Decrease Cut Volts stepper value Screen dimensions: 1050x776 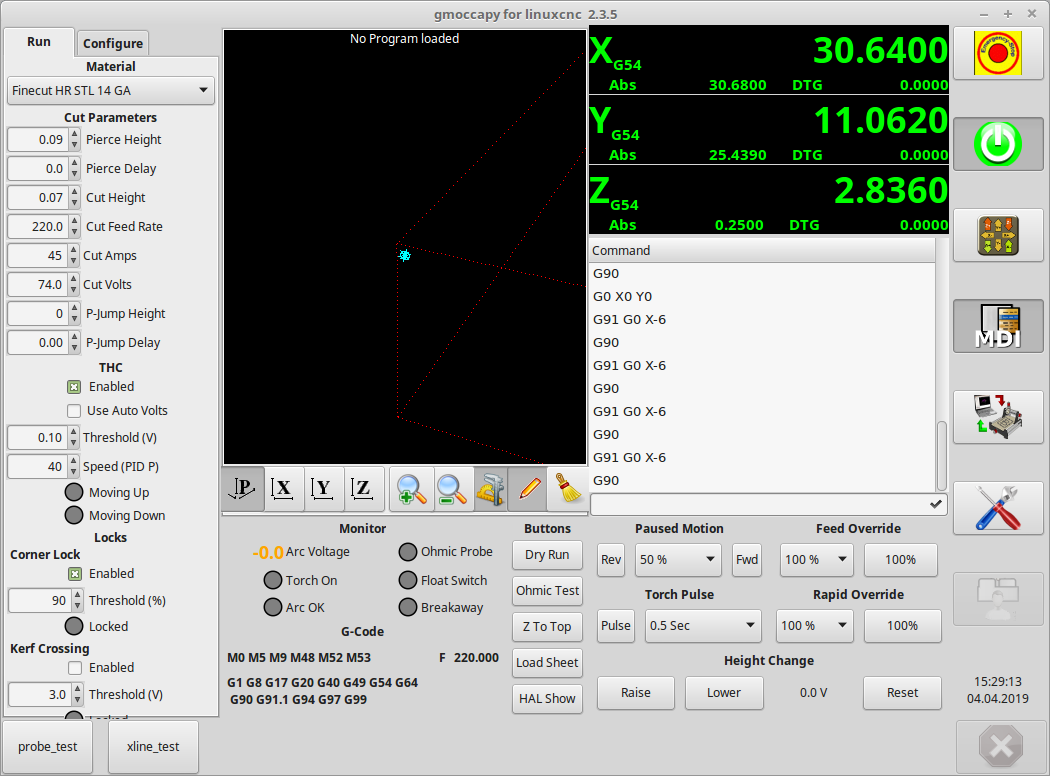pyautogui.click(x=74, y=290)
